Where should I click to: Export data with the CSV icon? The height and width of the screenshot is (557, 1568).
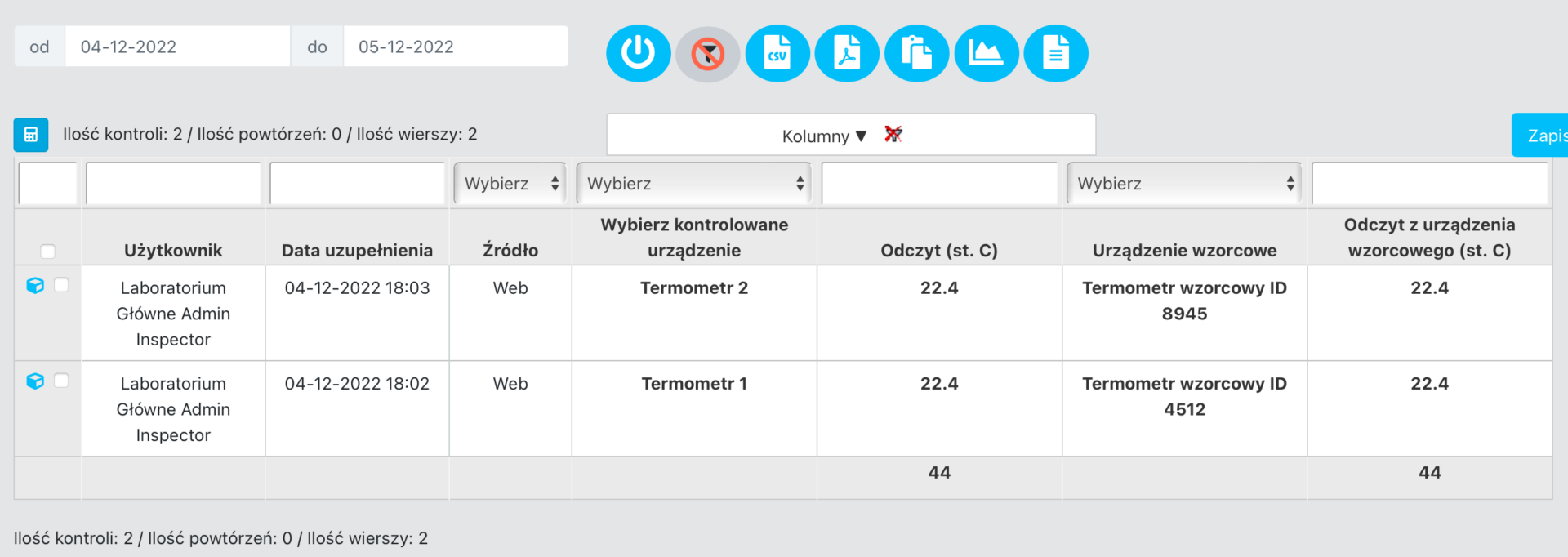coord(777,54)
